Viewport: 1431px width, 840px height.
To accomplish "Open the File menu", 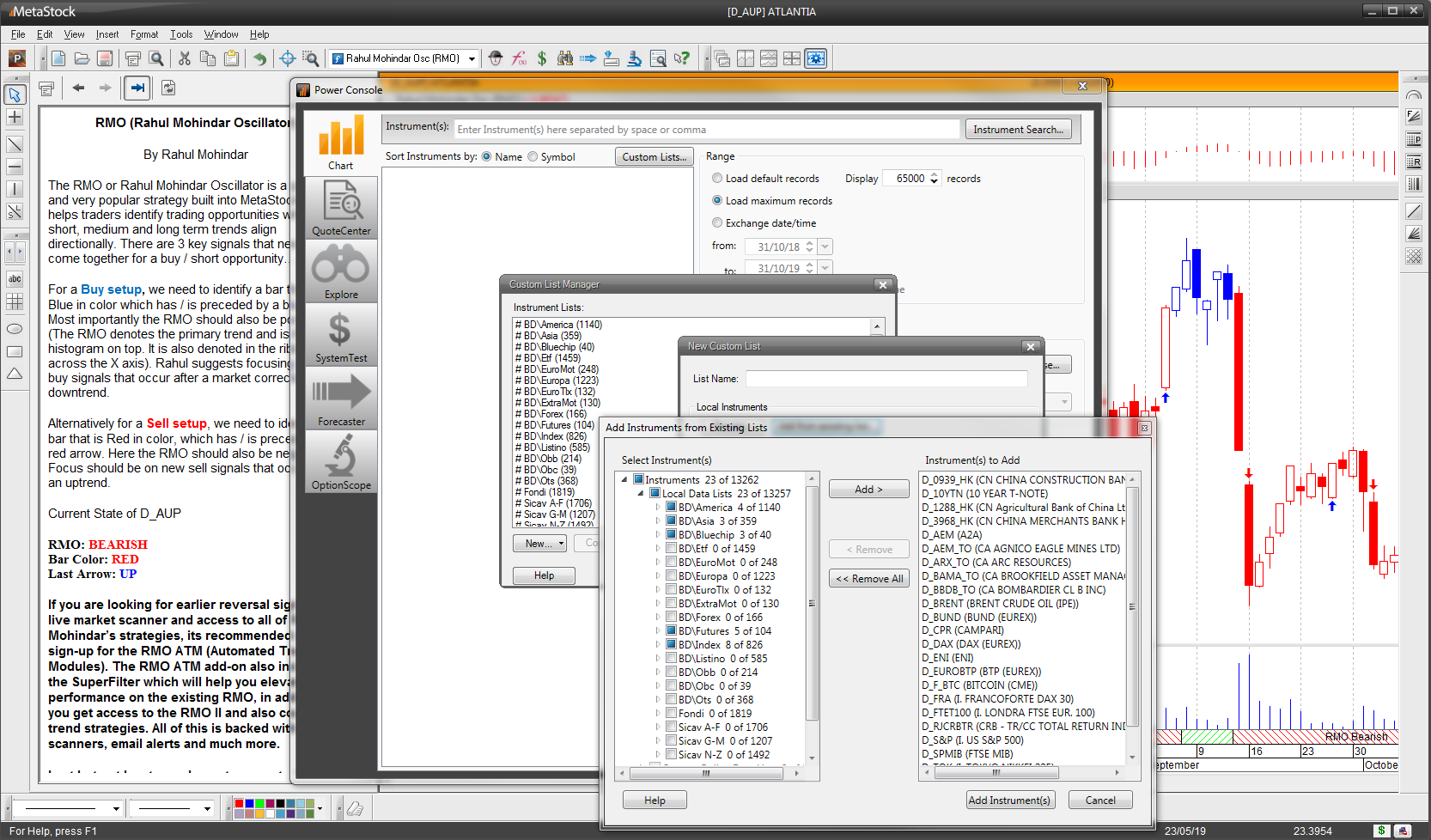I will 18,34.
